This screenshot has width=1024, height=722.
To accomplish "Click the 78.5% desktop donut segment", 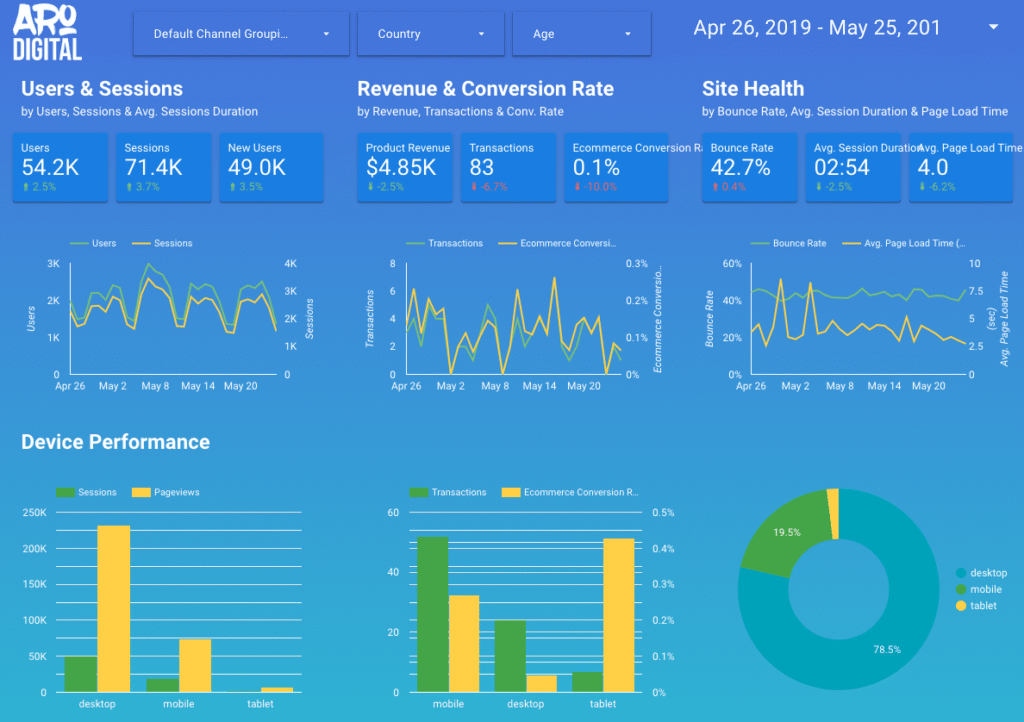I will pyautogui.click(x=886, y=649).
